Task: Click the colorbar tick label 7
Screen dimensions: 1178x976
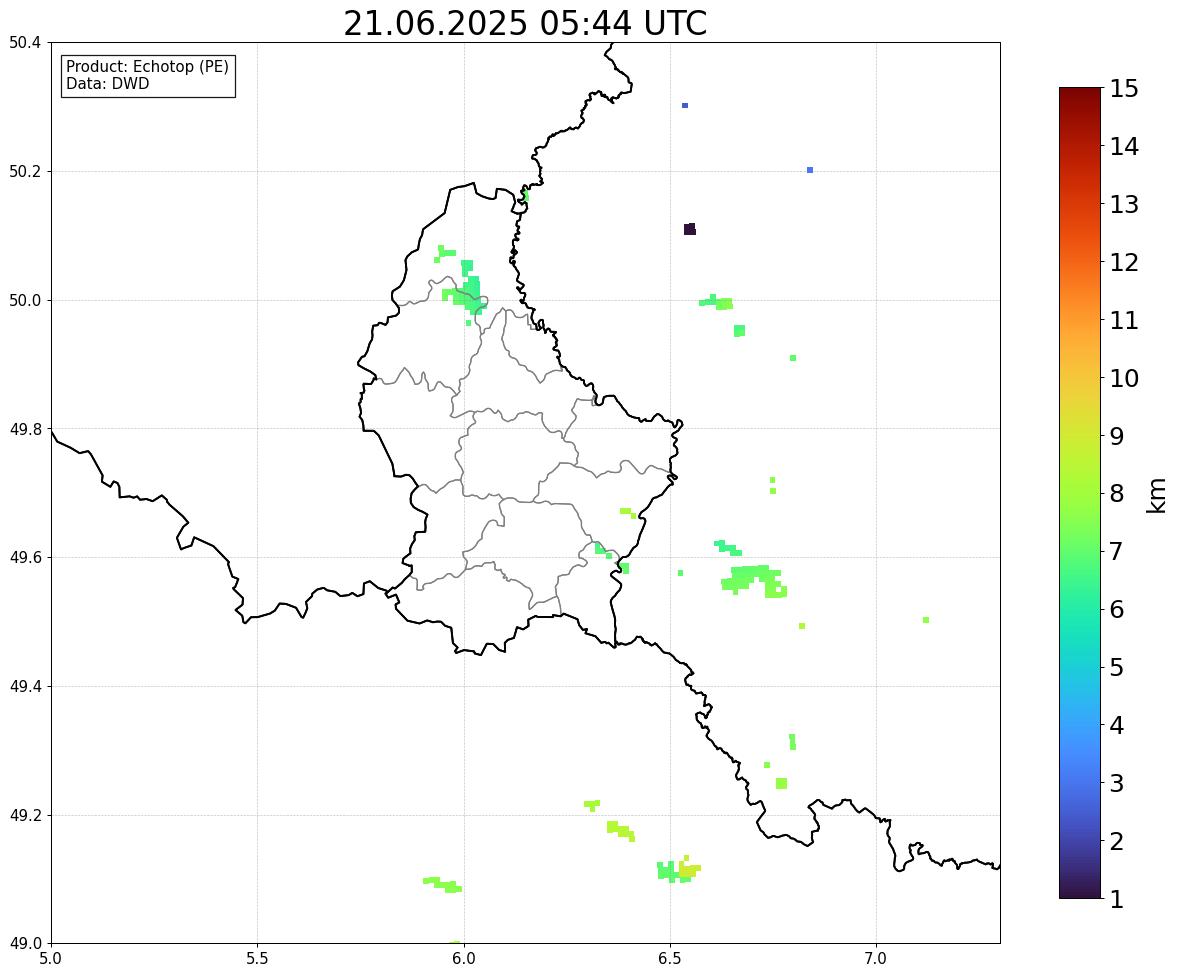Action: (x=1116, y=551)
